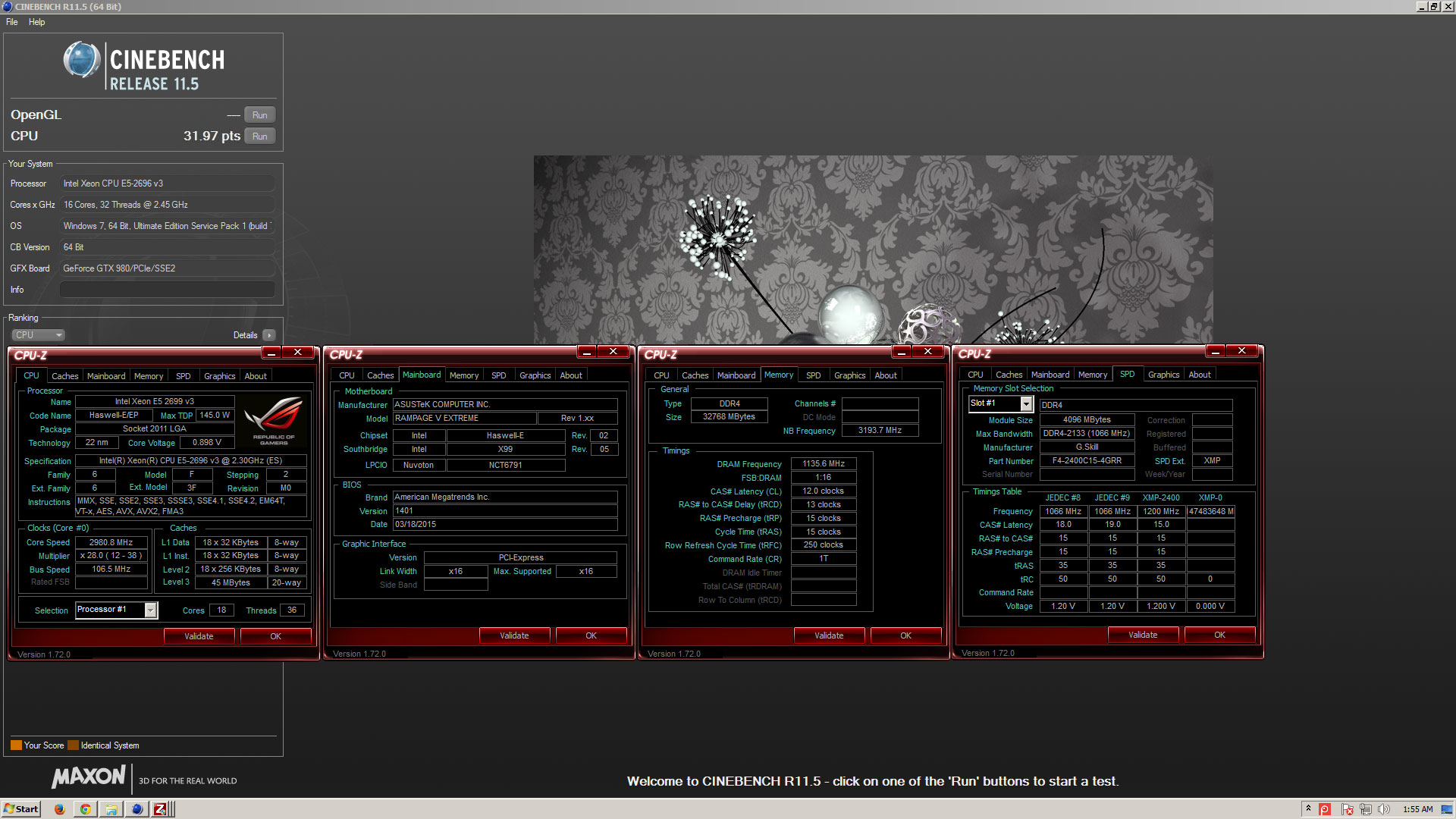The width and height of the screenshot is (1456, 819).
Task: Open Action Center flag tray icon
Action: [1347, 809]
